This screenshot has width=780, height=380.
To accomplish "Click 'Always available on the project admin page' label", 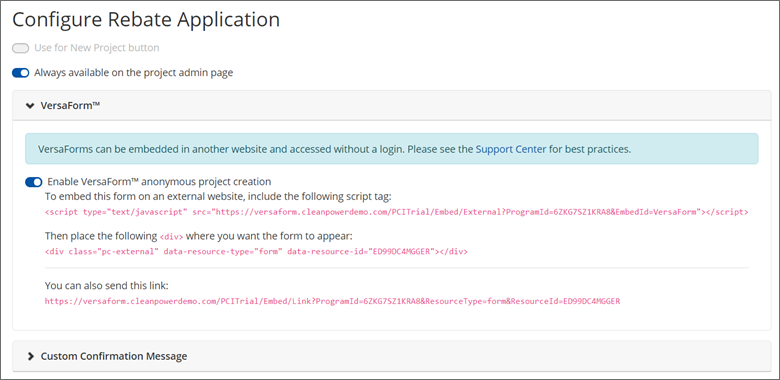I will 133,73.
